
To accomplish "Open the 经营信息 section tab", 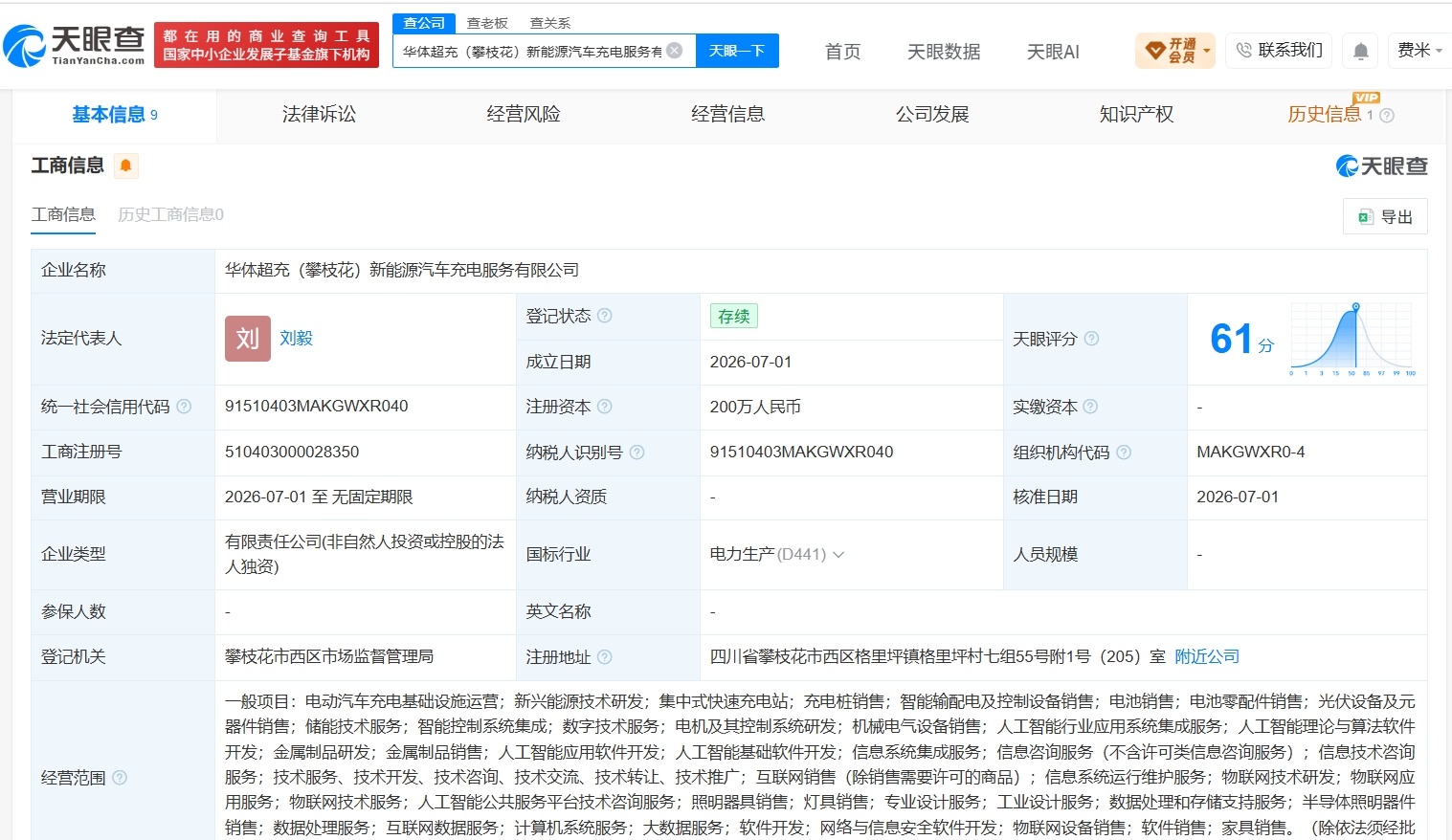I will click(x=728, y=115).
